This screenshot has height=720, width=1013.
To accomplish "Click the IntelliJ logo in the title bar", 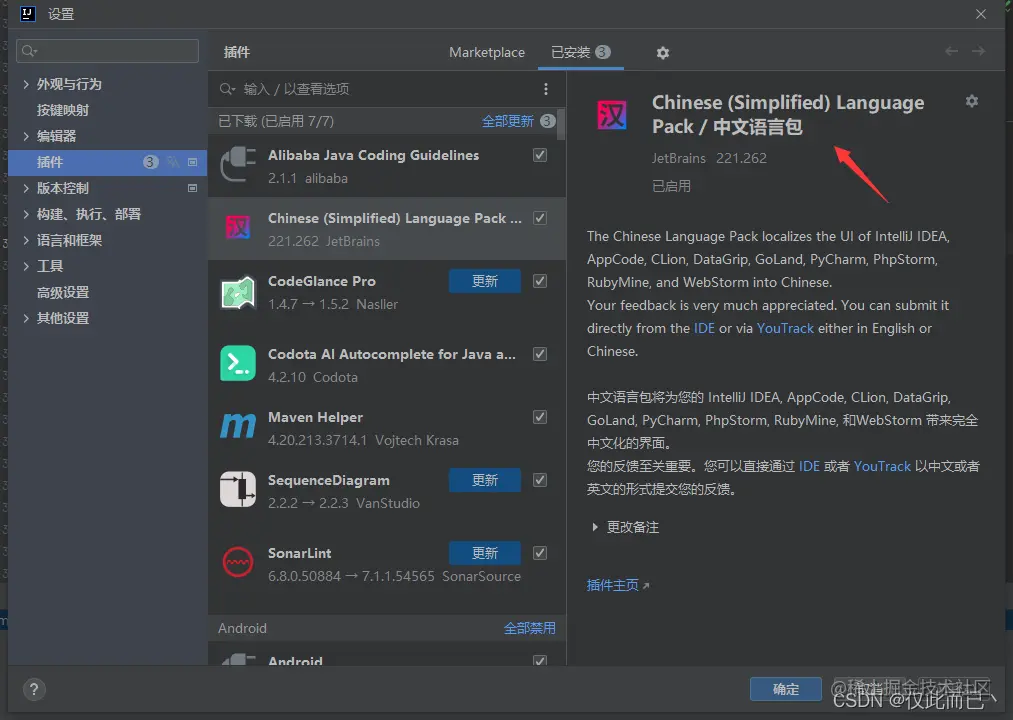I will point(28,14).
